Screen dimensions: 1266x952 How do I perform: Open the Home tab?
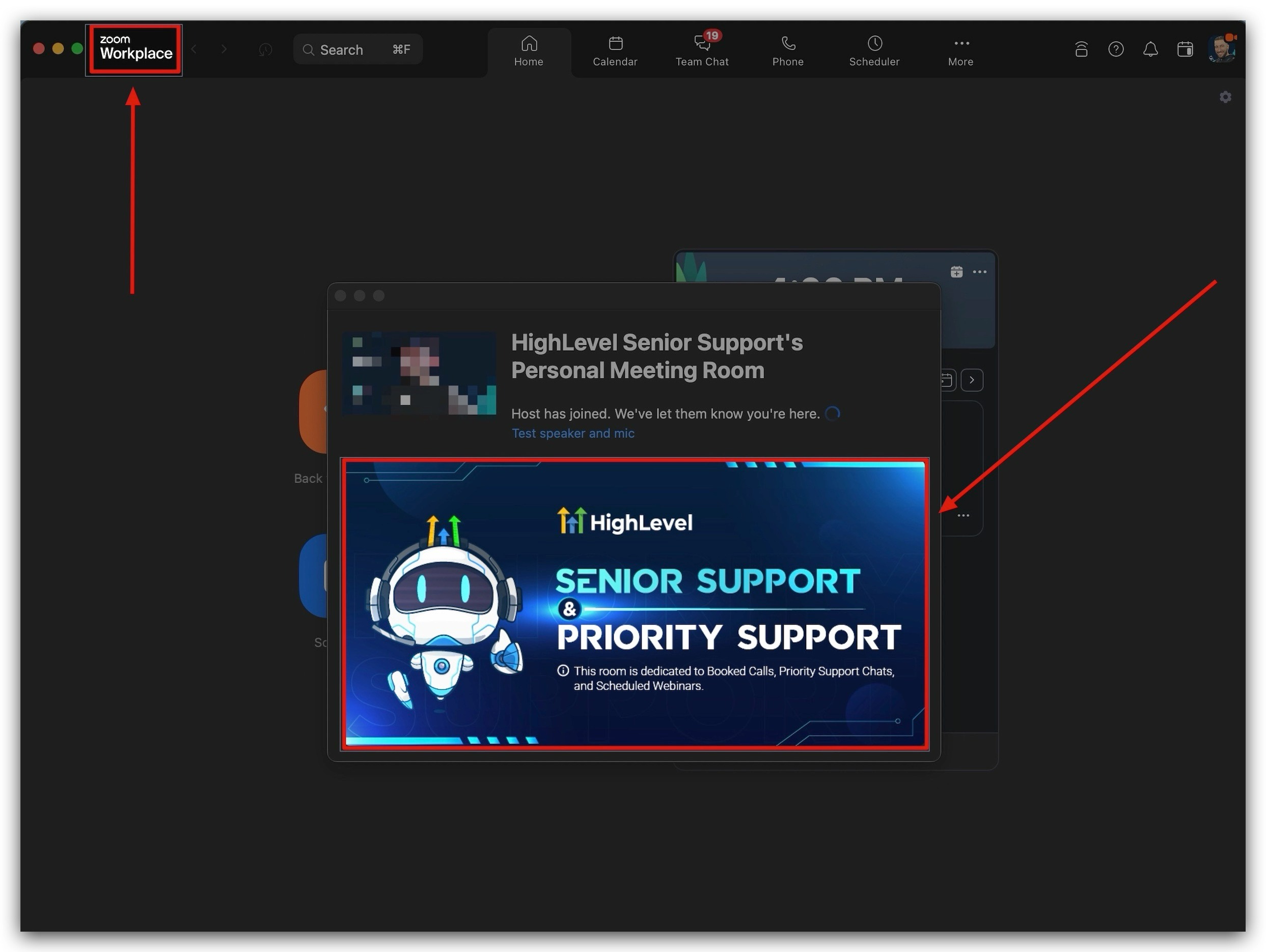tap(528, 51)
